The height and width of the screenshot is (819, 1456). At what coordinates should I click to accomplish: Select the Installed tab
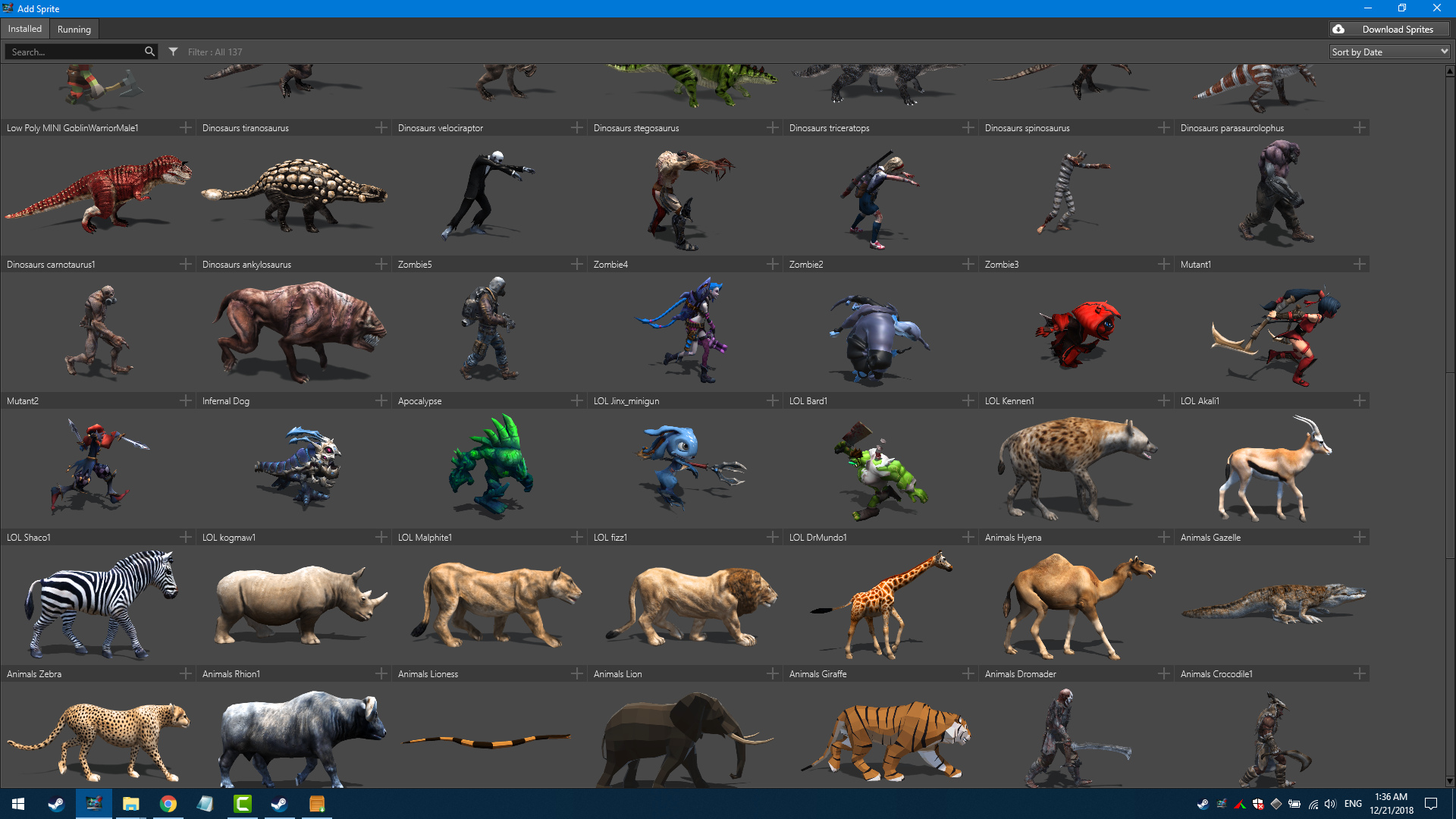[x=25, y=29]
